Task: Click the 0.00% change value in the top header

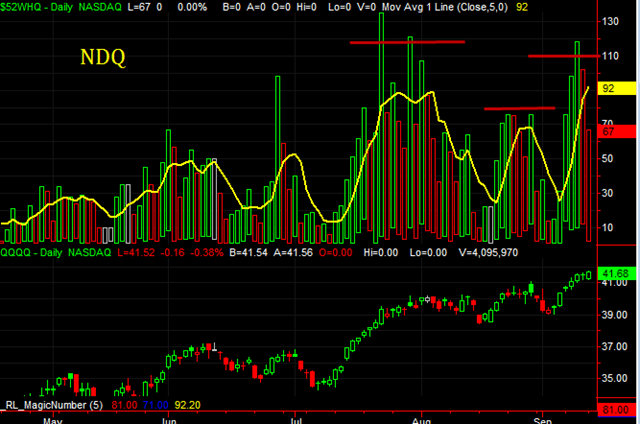Action: click(x=192, y=7)
